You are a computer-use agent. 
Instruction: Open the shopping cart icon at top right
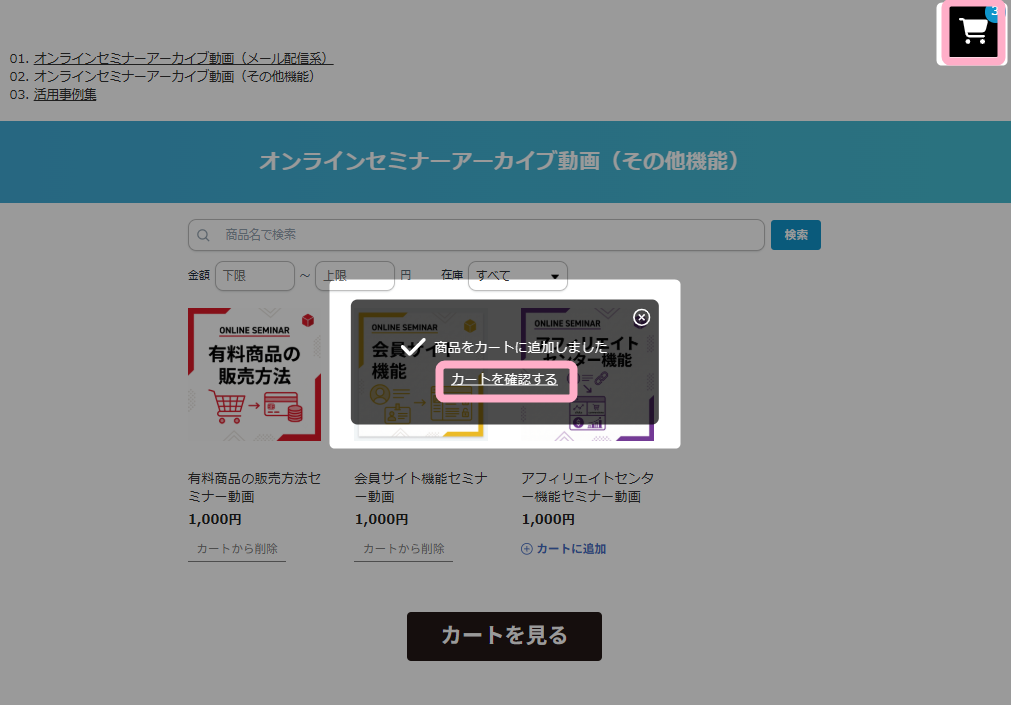[973, 32]
